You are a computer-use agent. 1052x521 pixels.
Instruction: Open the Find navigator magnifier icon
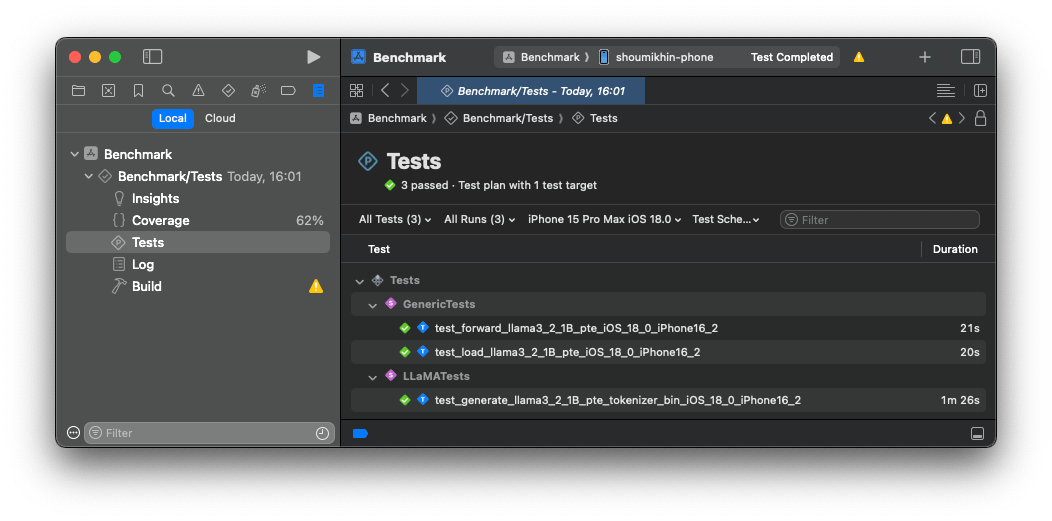[168, 90]
